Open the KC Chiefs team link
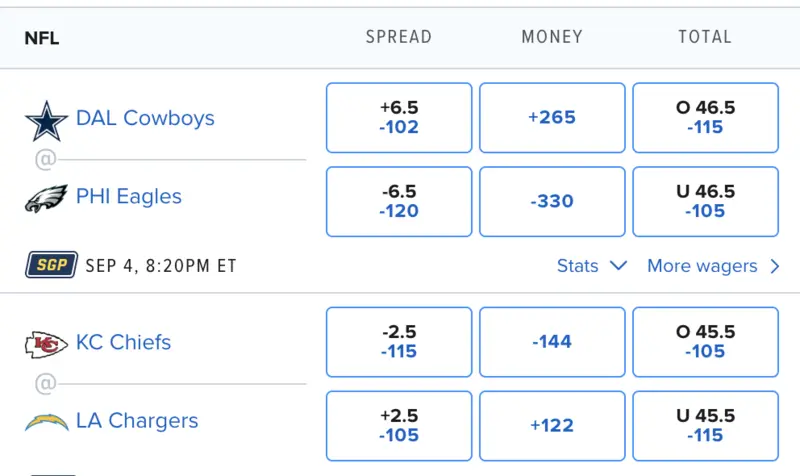 123,342
